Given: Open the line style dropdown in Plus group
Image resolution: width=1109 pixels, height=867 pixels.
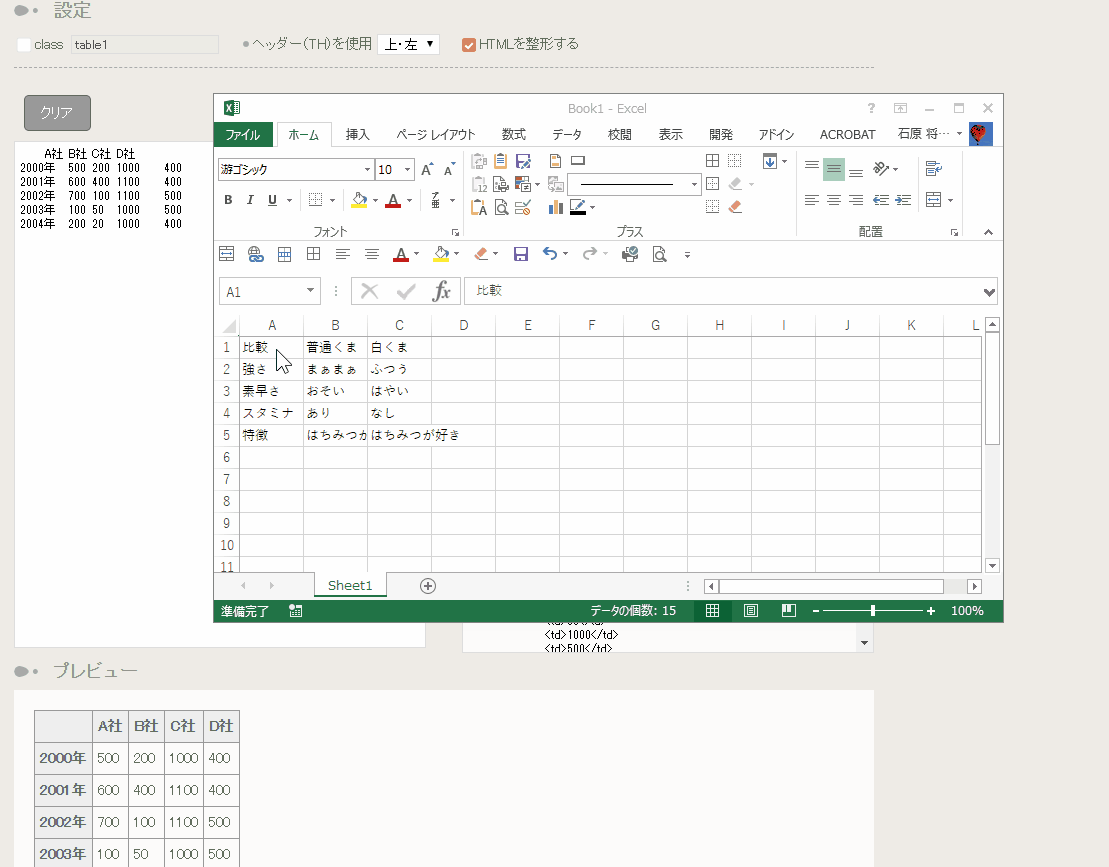Looking at the screenshot, I should [x=694, y=184].
